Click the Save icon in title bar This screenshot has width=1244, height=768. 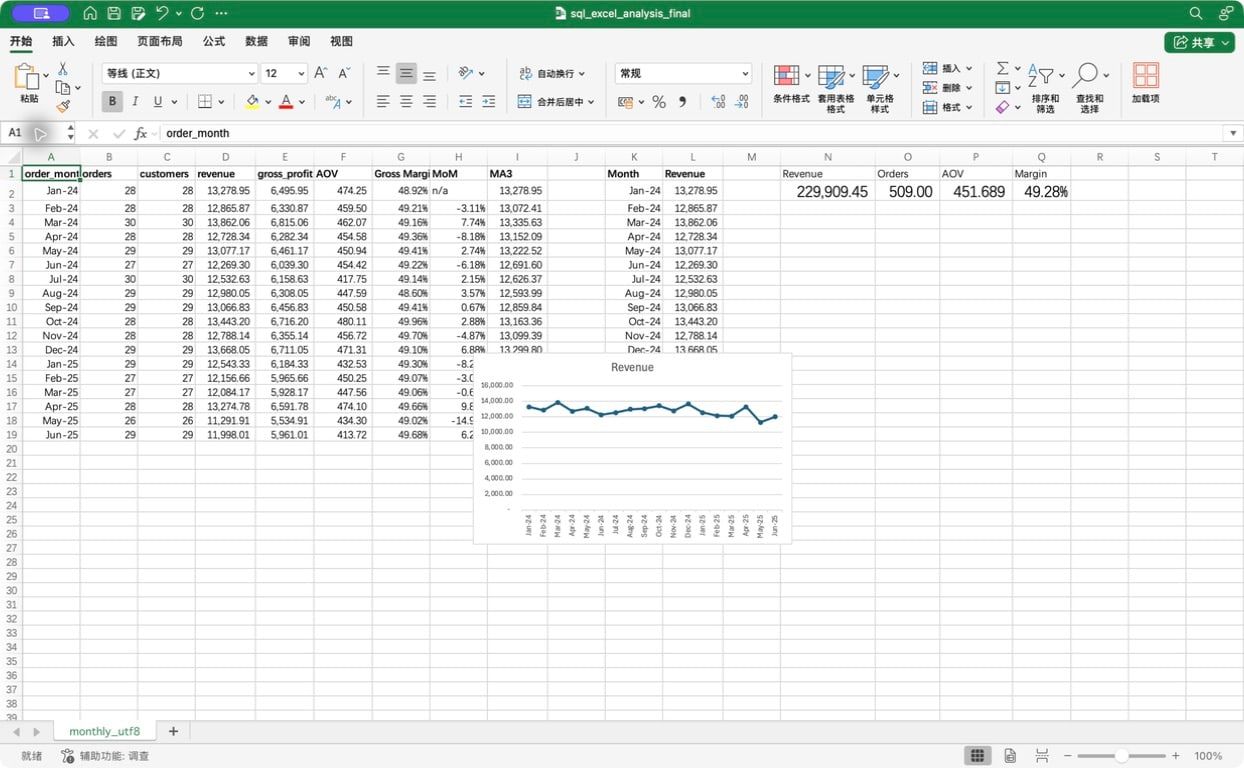[114, 13]
